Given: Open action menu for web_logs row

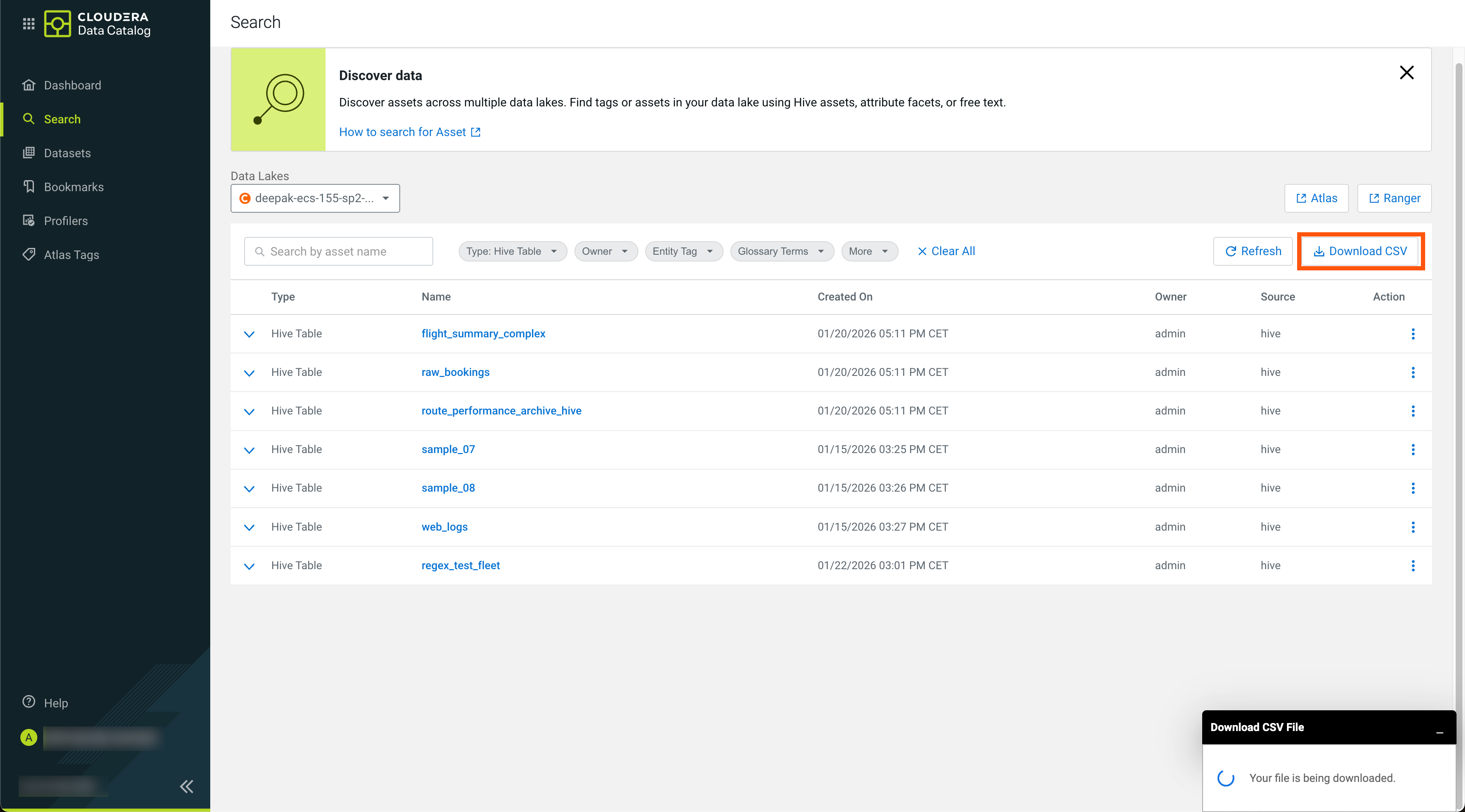Looking at the screenshot, I should (1413, 527).
